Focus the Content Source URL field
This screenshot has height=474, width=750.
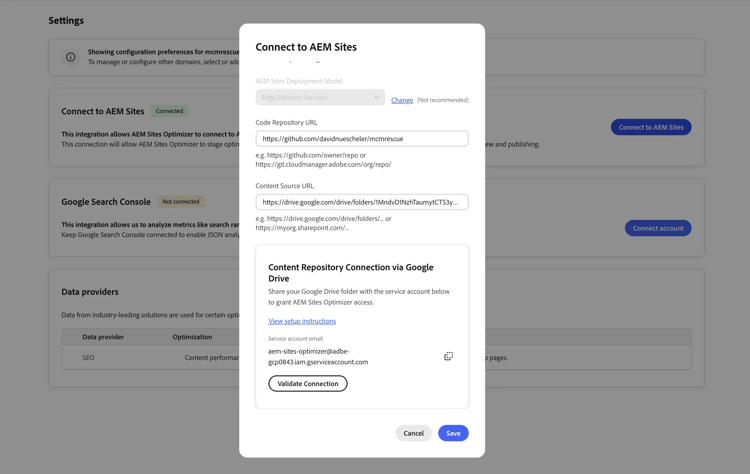(x=362, y=202)
